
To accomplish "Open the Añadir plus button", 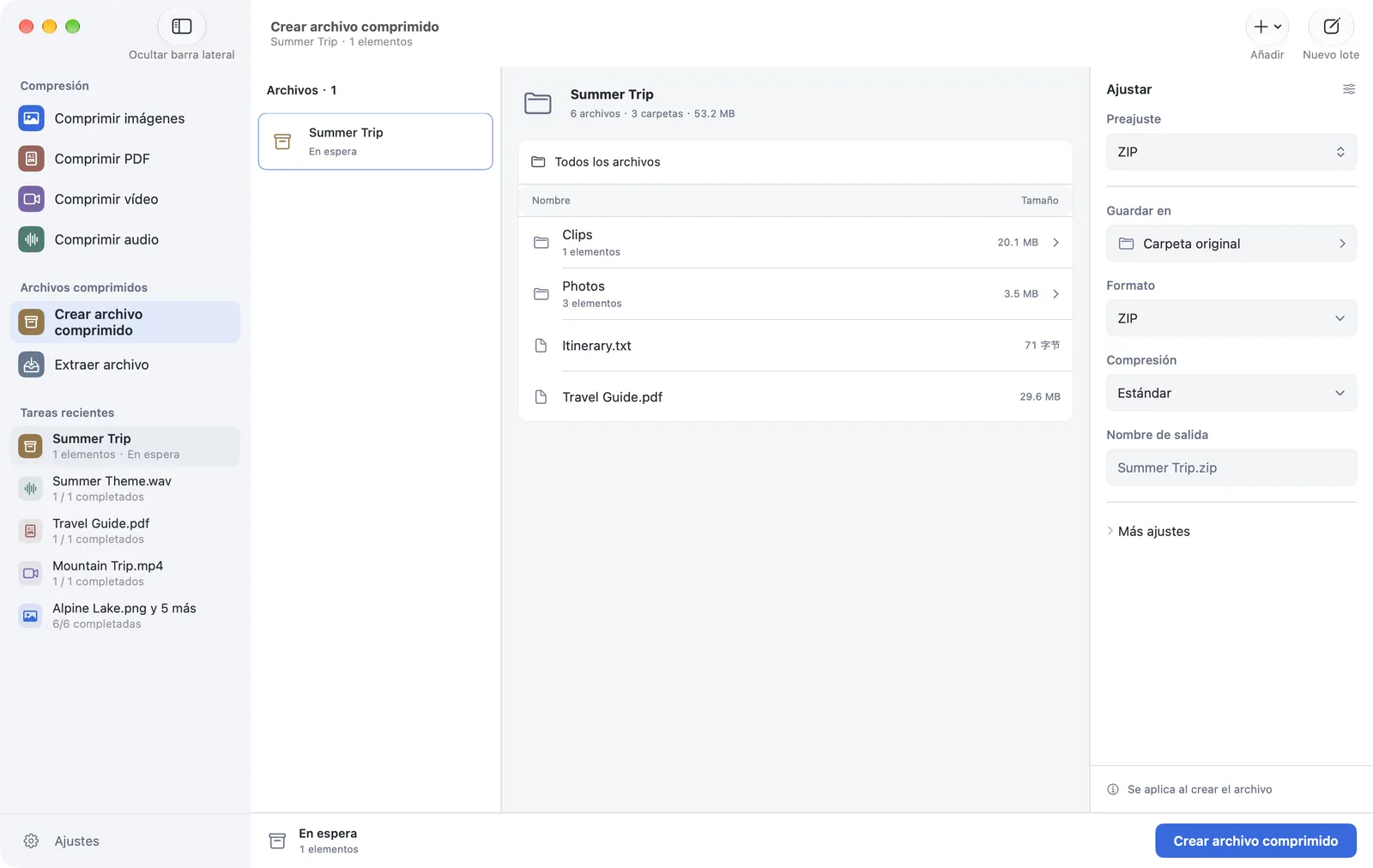I will 1267,27.
